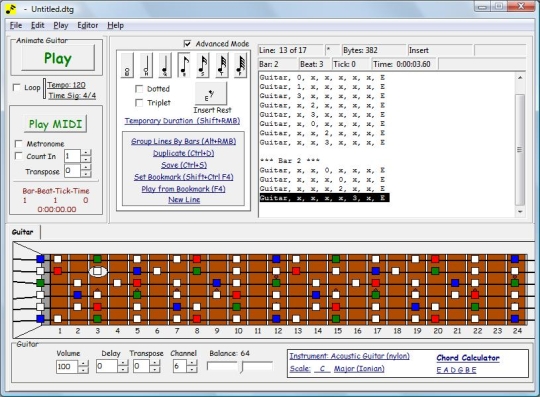
Task: Increase the Guitar Channel spinner
Action: [x=192, y=363]
